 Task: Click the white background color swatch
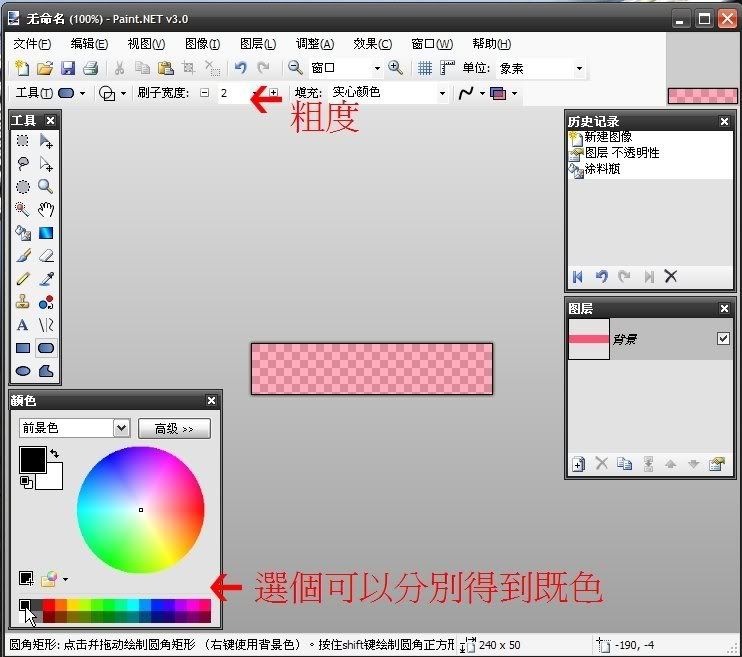pyautogui.click(x=53, y=480)
